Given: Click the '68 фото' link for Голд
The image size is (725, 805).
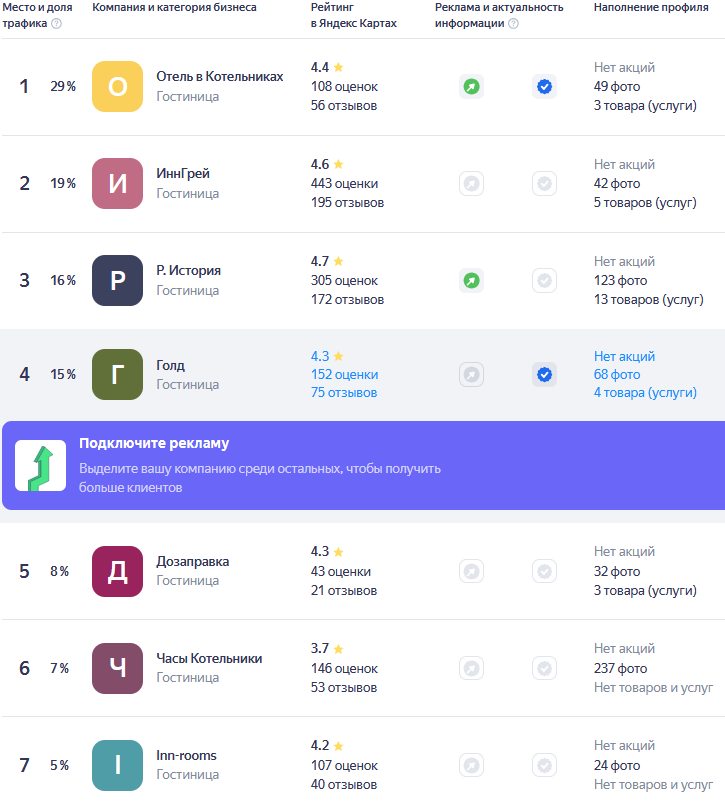Looking at the screenshot, I should (x=617, y=375).
